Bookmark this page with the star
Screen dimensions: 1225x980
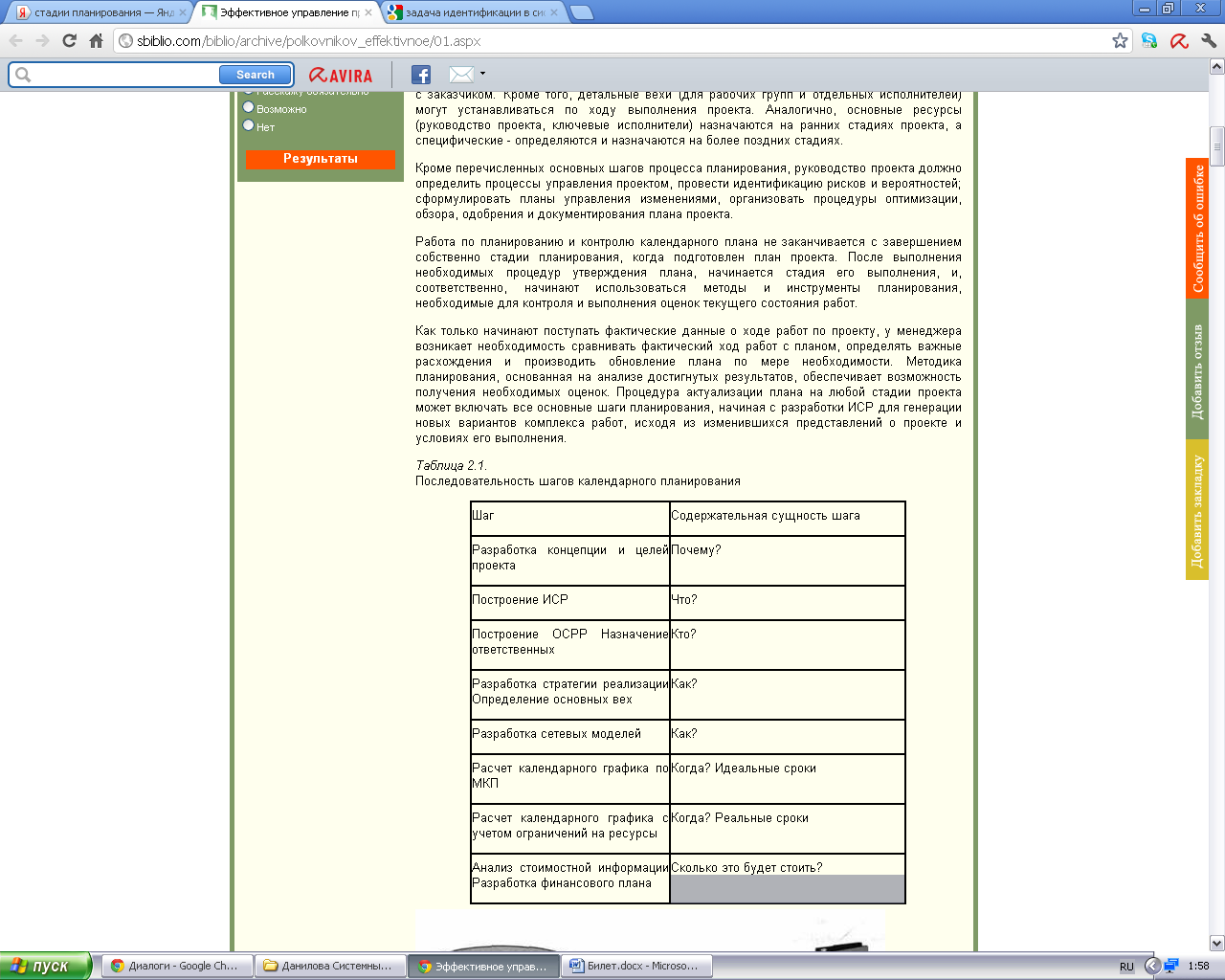point(1120,41)
